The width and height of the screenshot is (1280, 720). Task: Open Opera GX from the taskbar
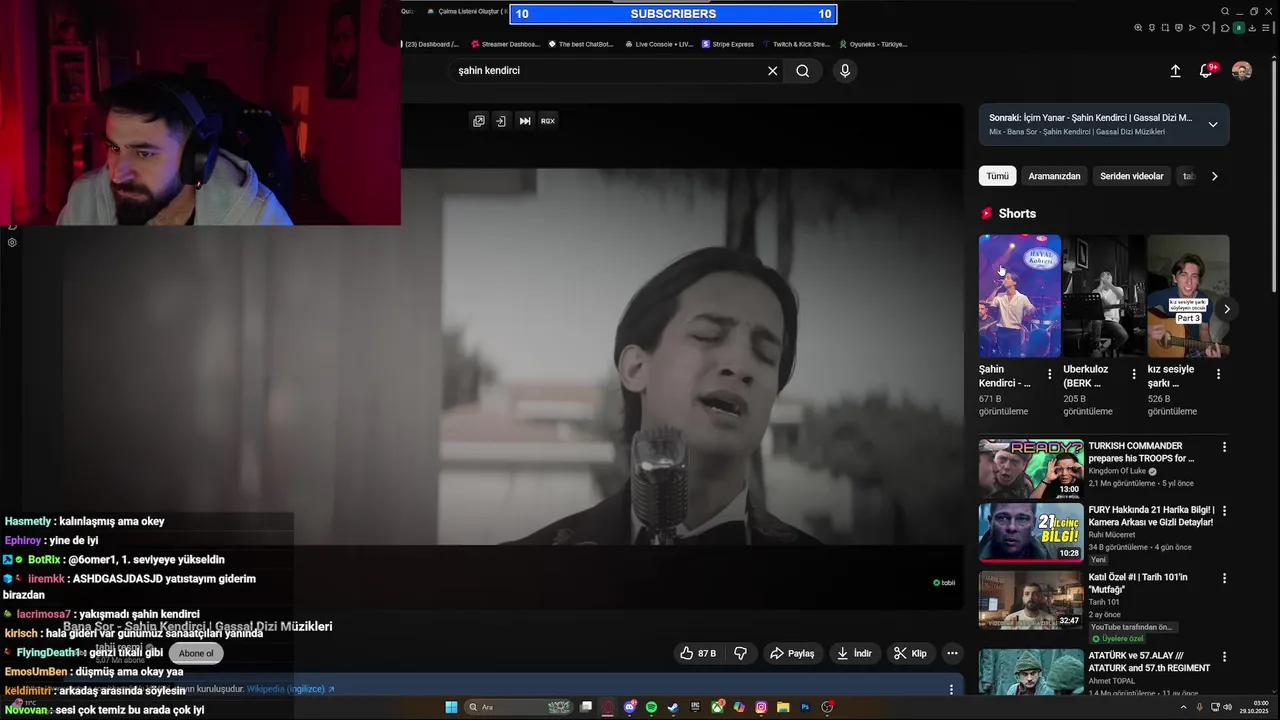(608, 707)
